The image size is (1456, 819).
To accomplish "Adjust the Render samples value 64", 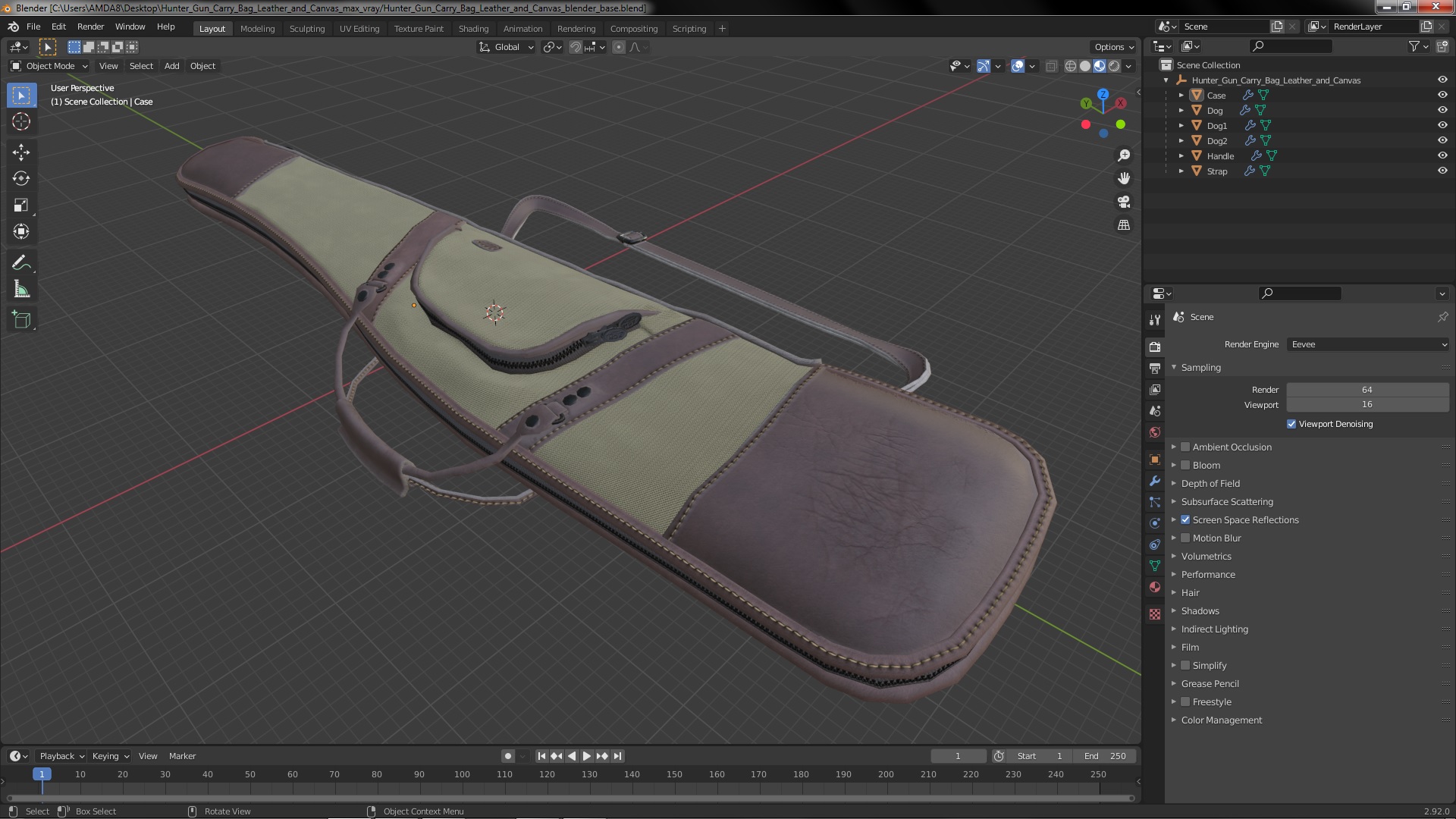I will [x=1367, y=390].
